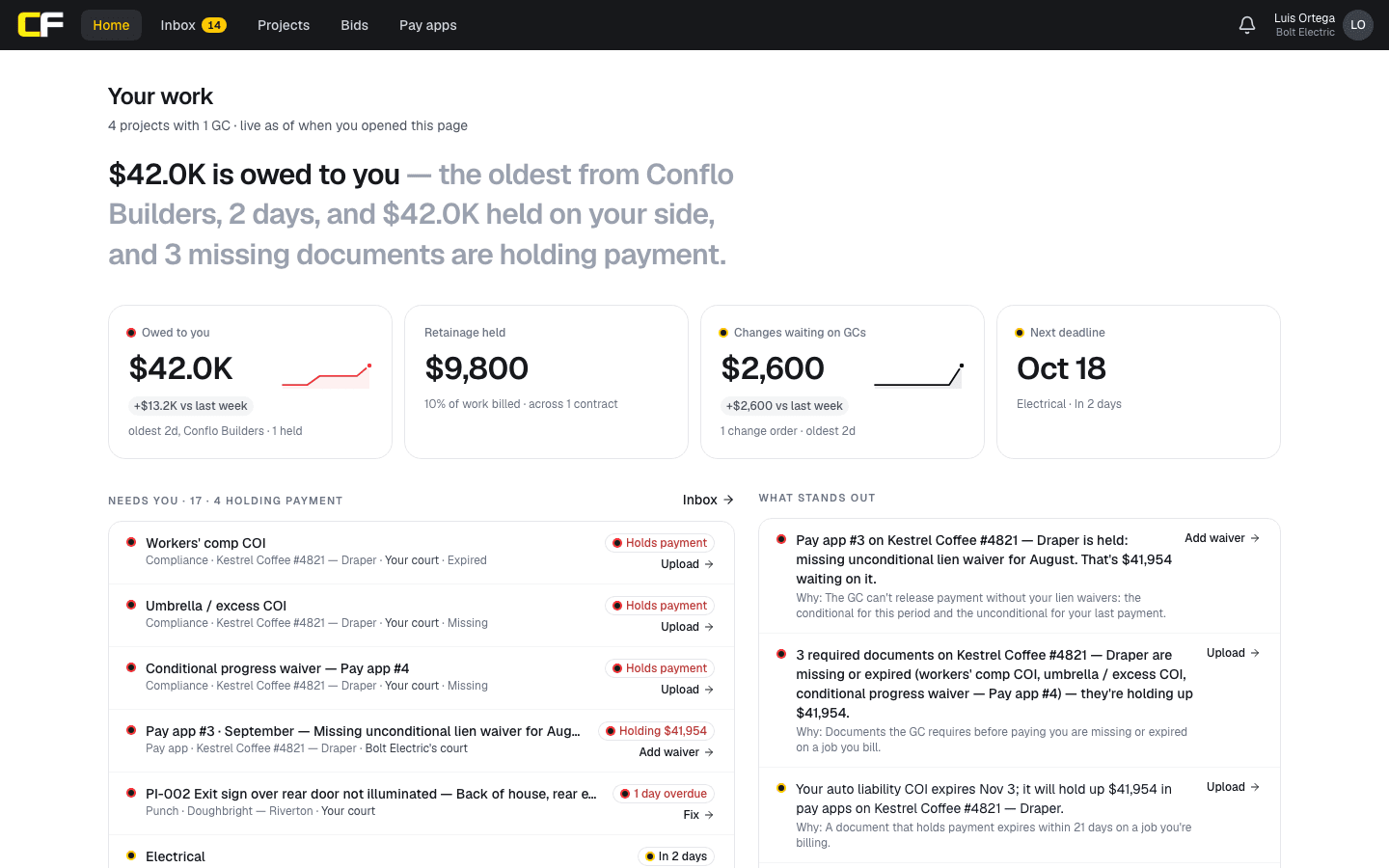1389x868 pixels.
Task: Upload the expiring auto liability COI
Action: (1233, 787)
